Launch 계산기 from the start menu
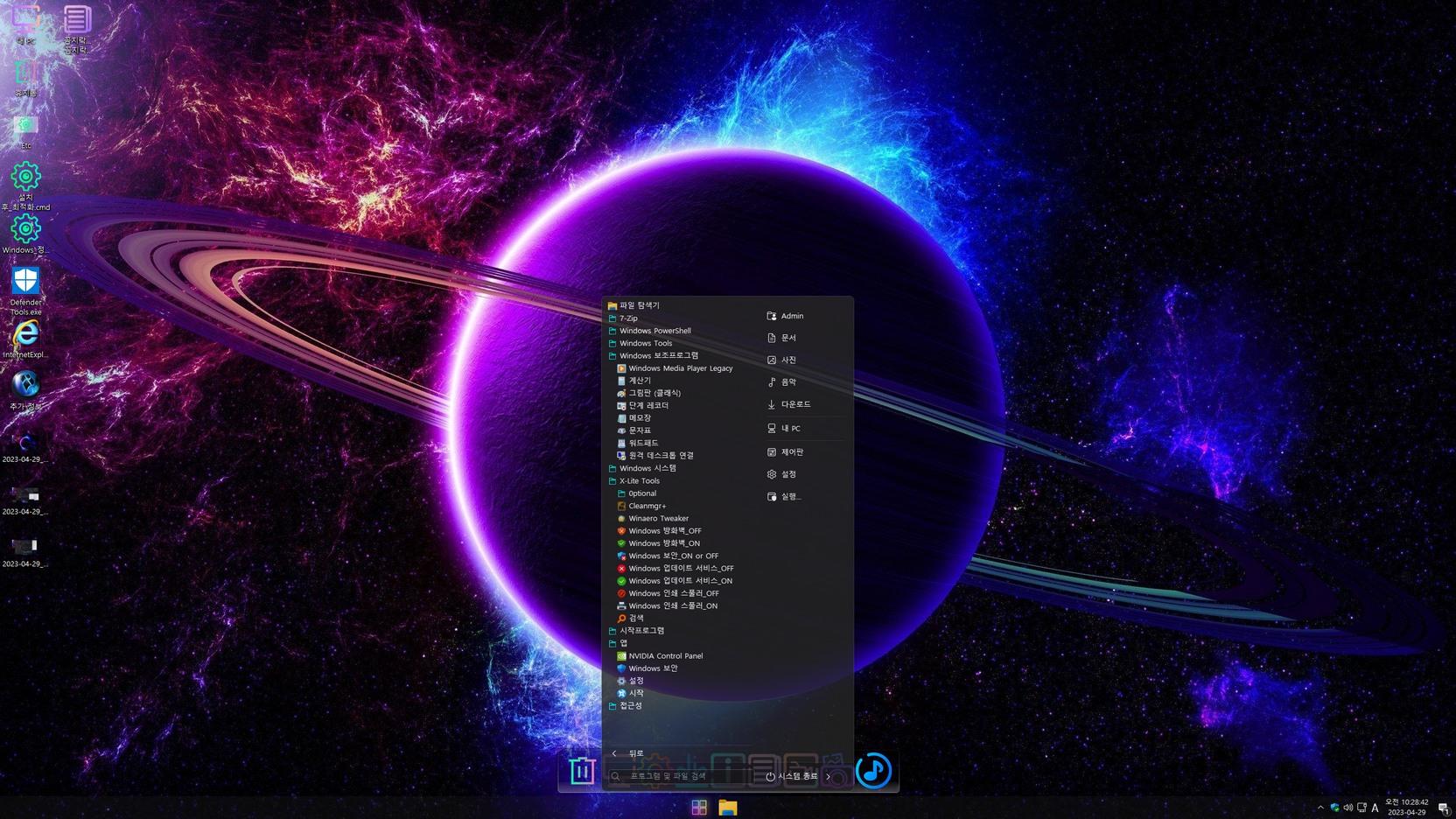The width and height of the screenshot is (1456, 819). coord(633,381)
